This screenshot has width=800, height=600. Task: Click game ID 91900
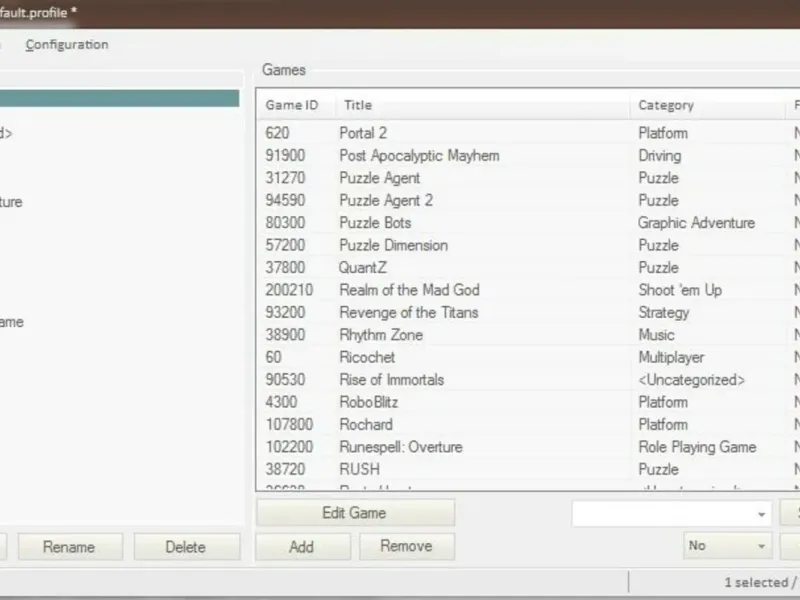pyautogui.click(x=285, y=156)
